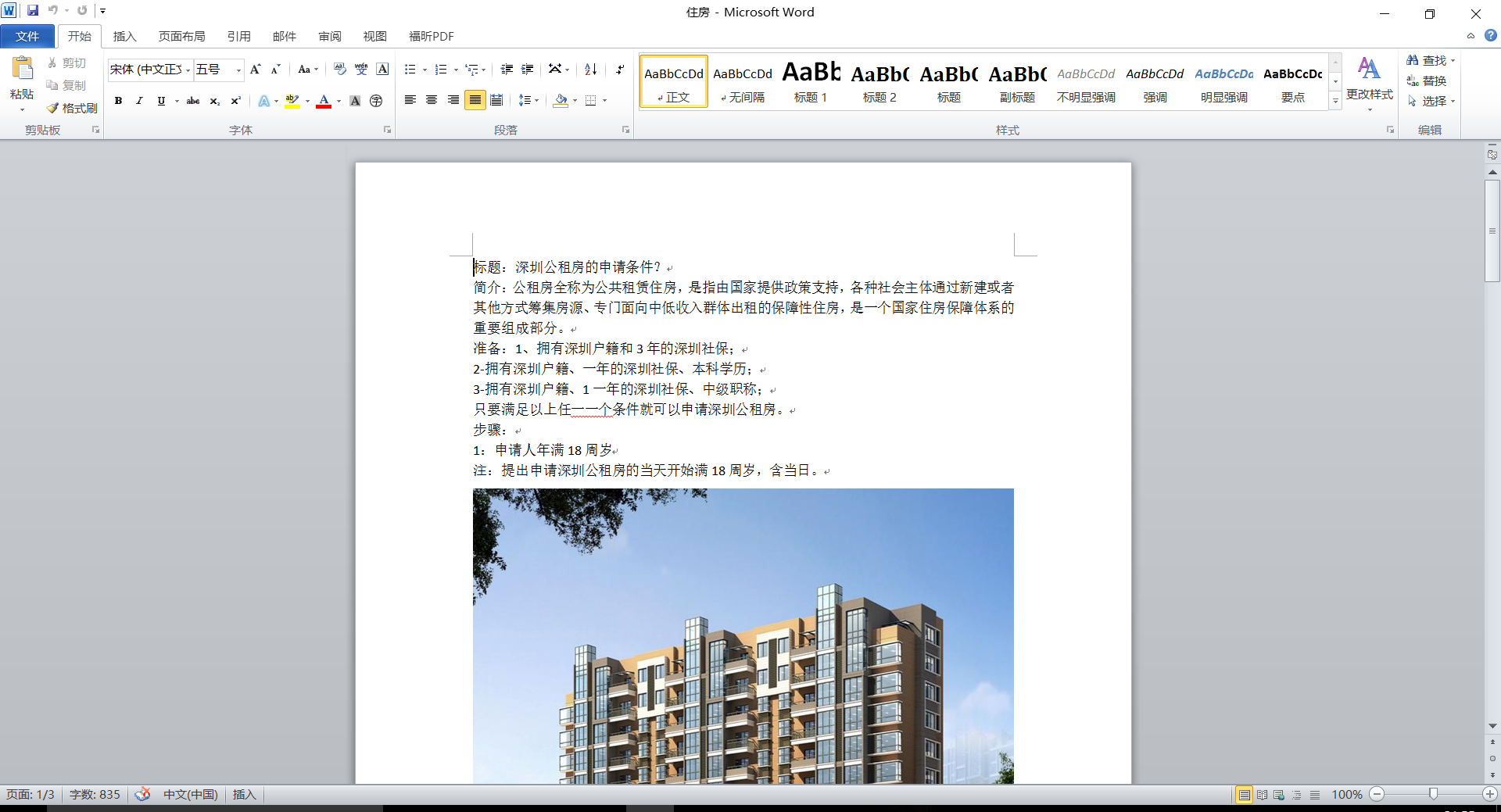
Task: Open the font size dropdown
Action: point(239,70)
